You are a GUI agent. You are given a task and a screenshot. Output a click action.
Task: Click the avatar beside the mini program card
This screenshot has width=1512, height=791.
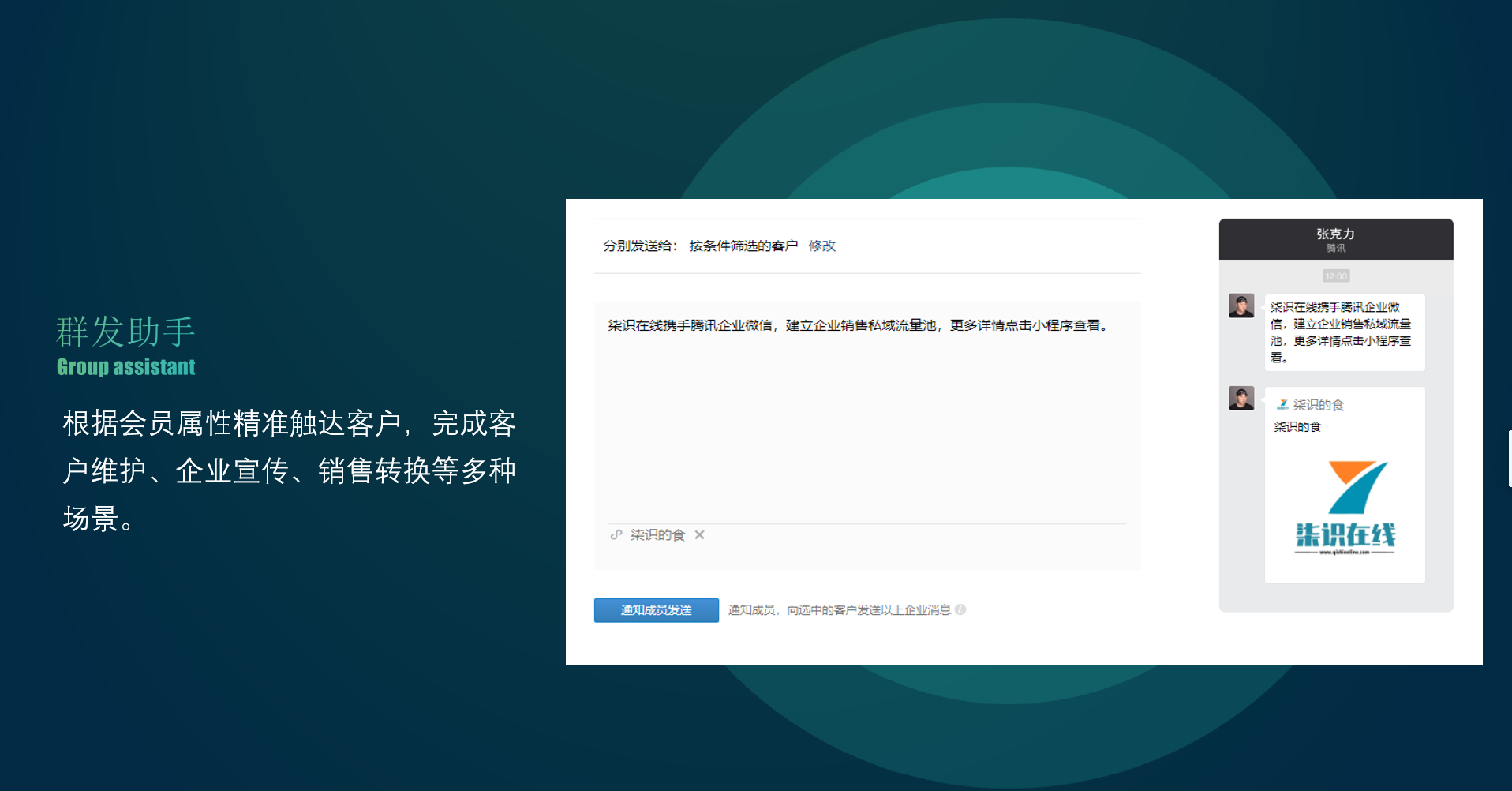pyautogui.click(x=1241, y=398)
